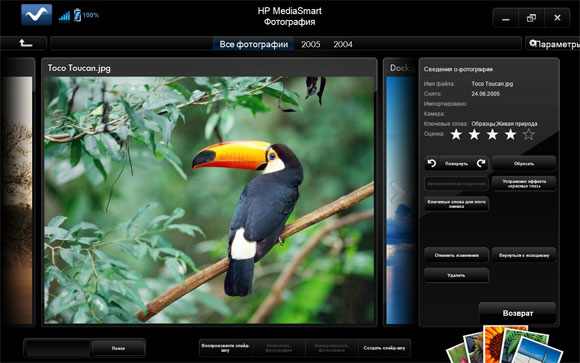Click the search input field
This screenshot has width=580, height=363.
[x=58, y=348]
